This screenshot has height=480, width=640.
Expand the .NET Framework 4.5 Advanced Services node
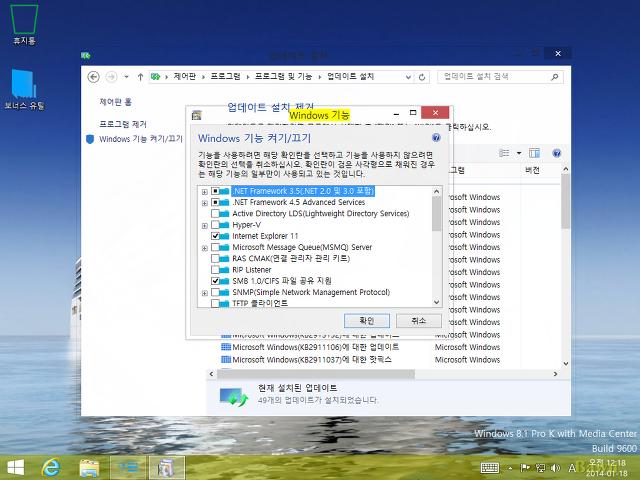coord(204,203)
